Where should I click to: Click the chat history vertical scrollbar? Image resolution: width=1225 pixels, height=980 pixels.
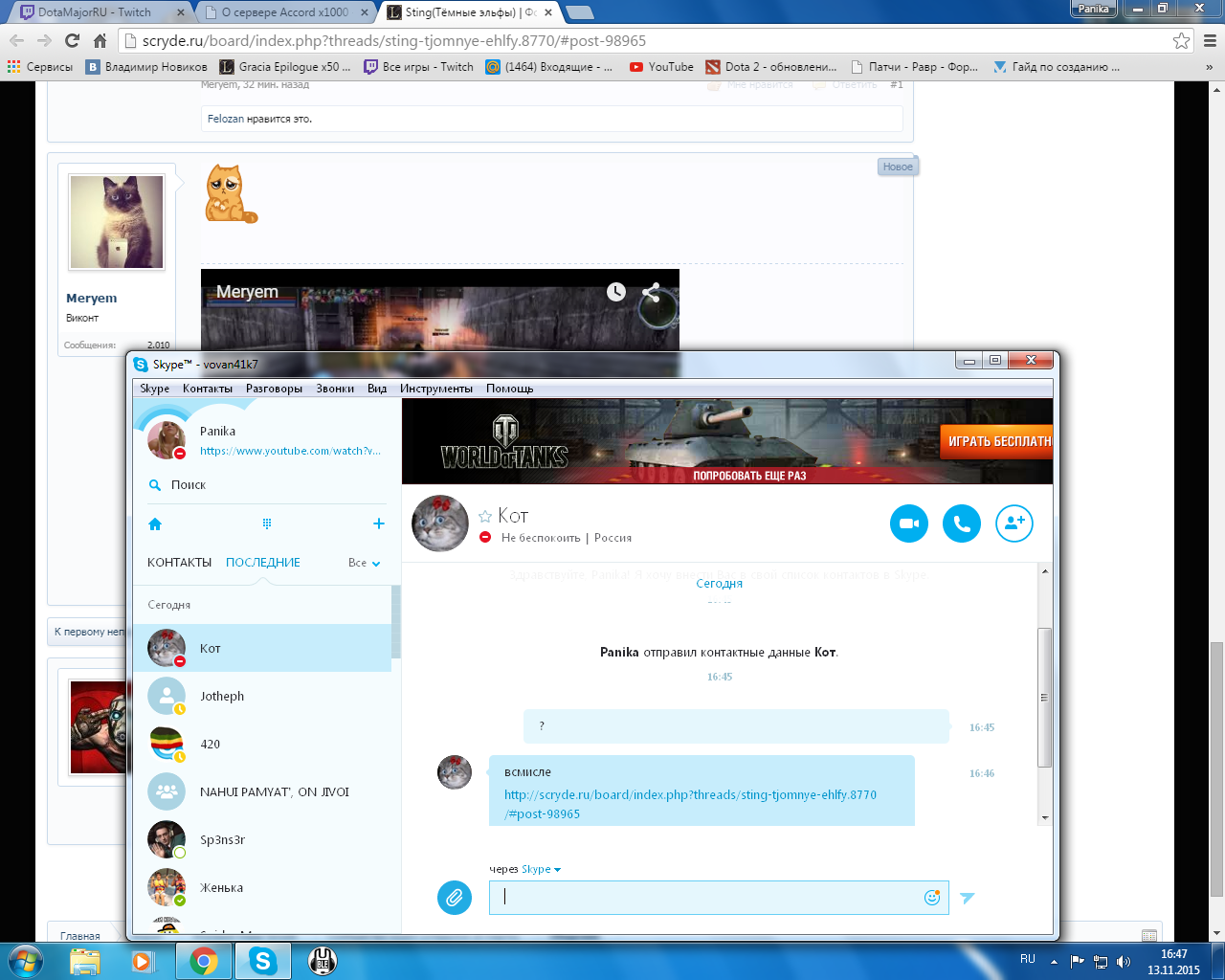click(x=1045, y=697)
